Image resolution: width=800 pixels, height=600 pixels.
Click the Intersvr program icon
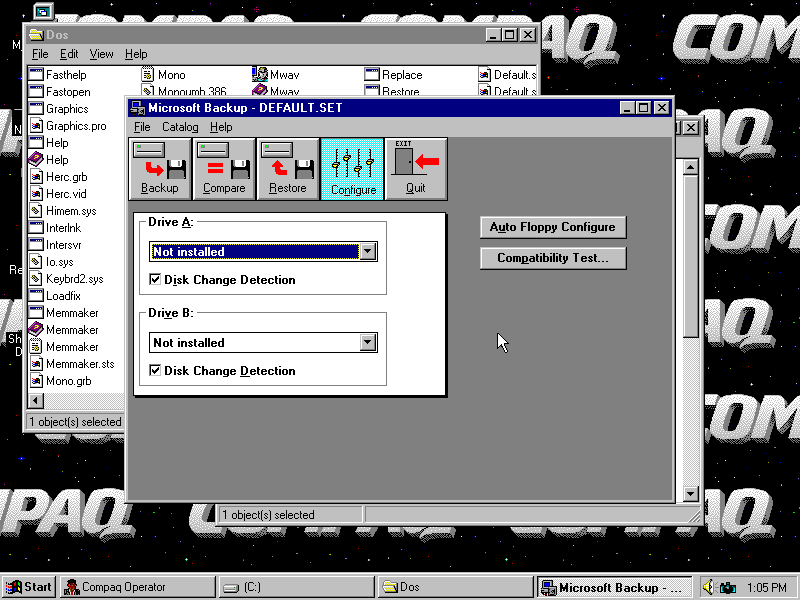[36, 245]
